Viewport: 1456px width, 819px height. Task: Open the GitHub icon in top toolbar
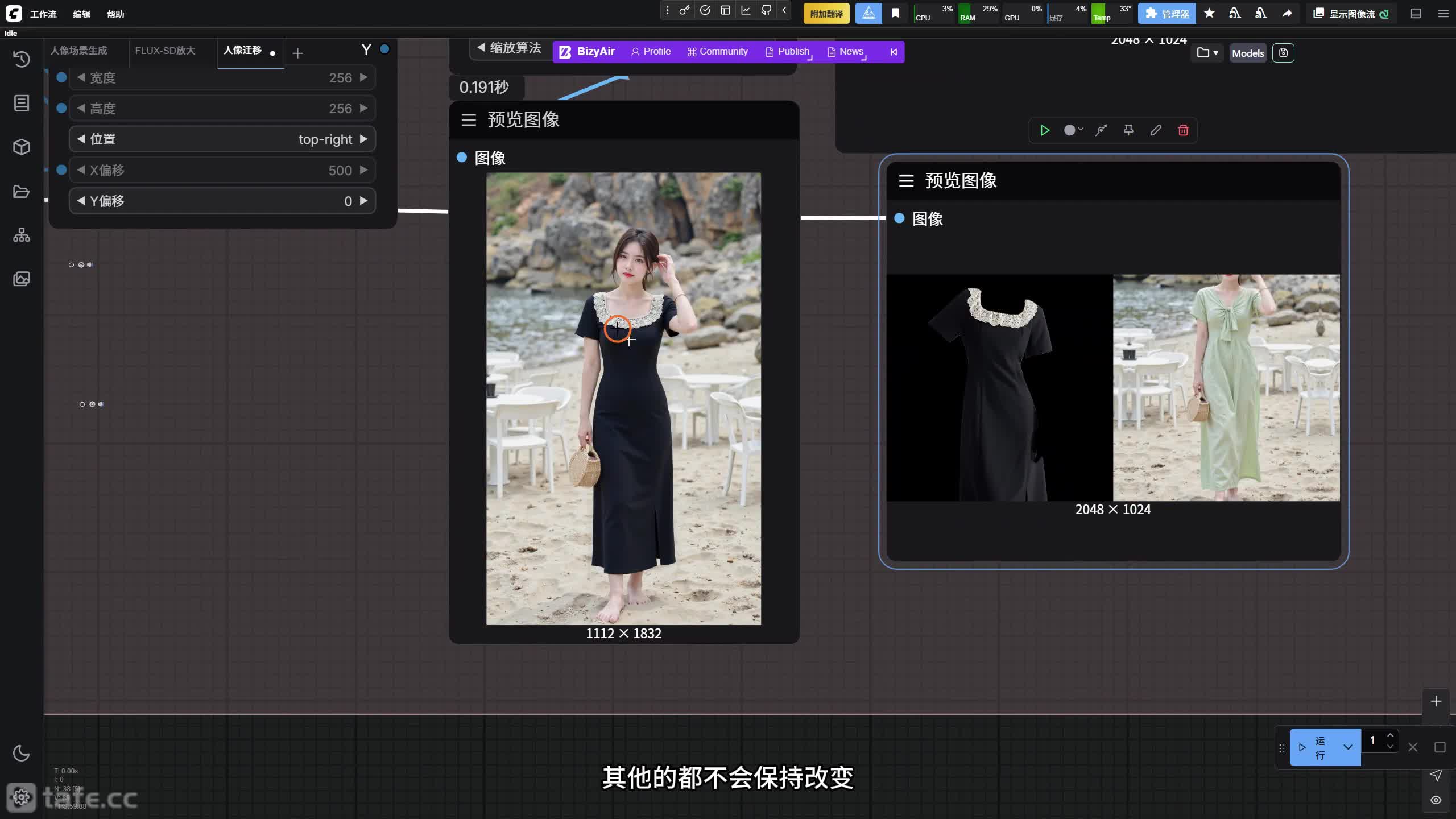click(x=766, y=10)
